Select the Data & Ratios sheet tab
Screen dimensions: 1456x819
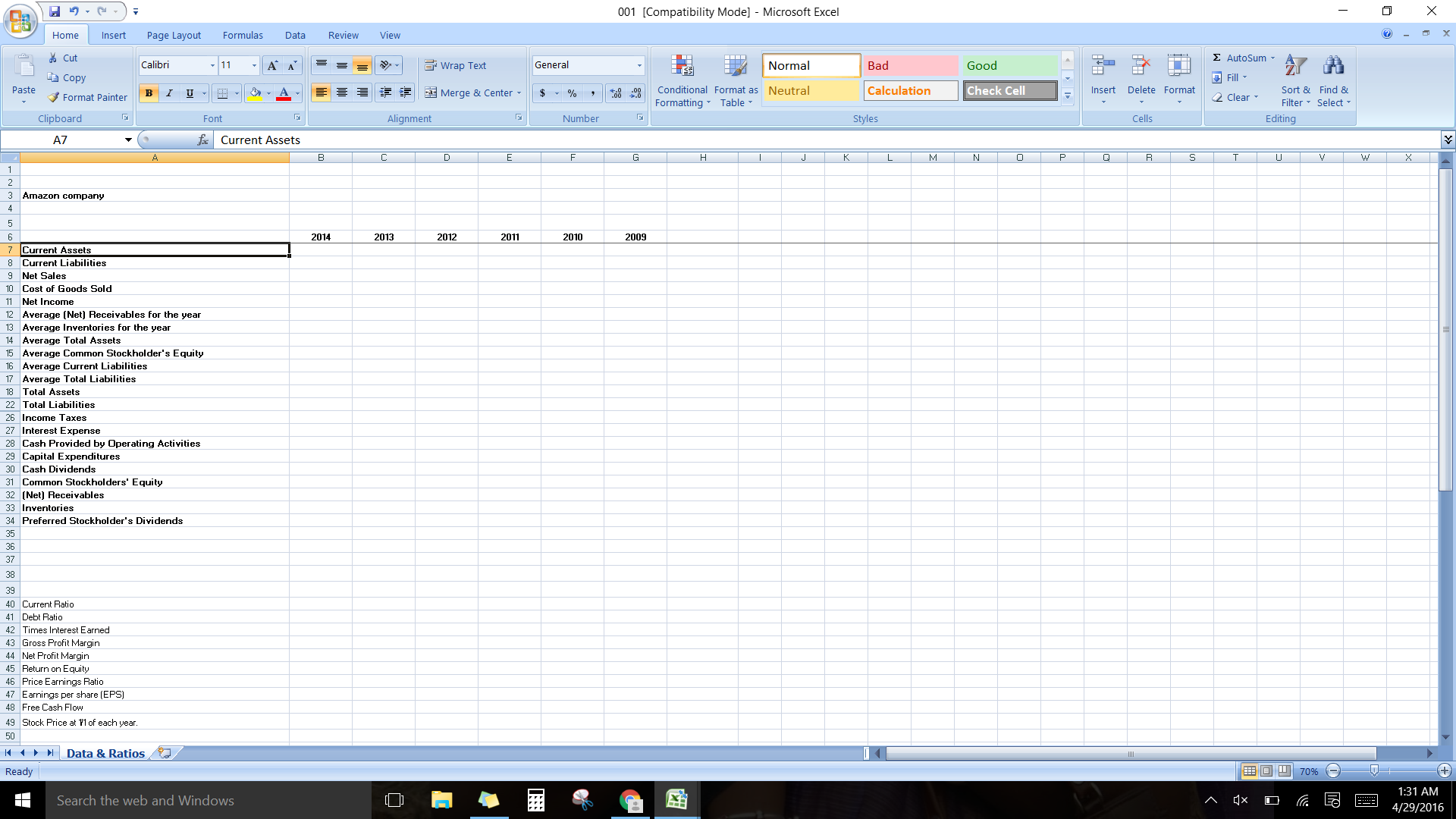tap(105, 753)
